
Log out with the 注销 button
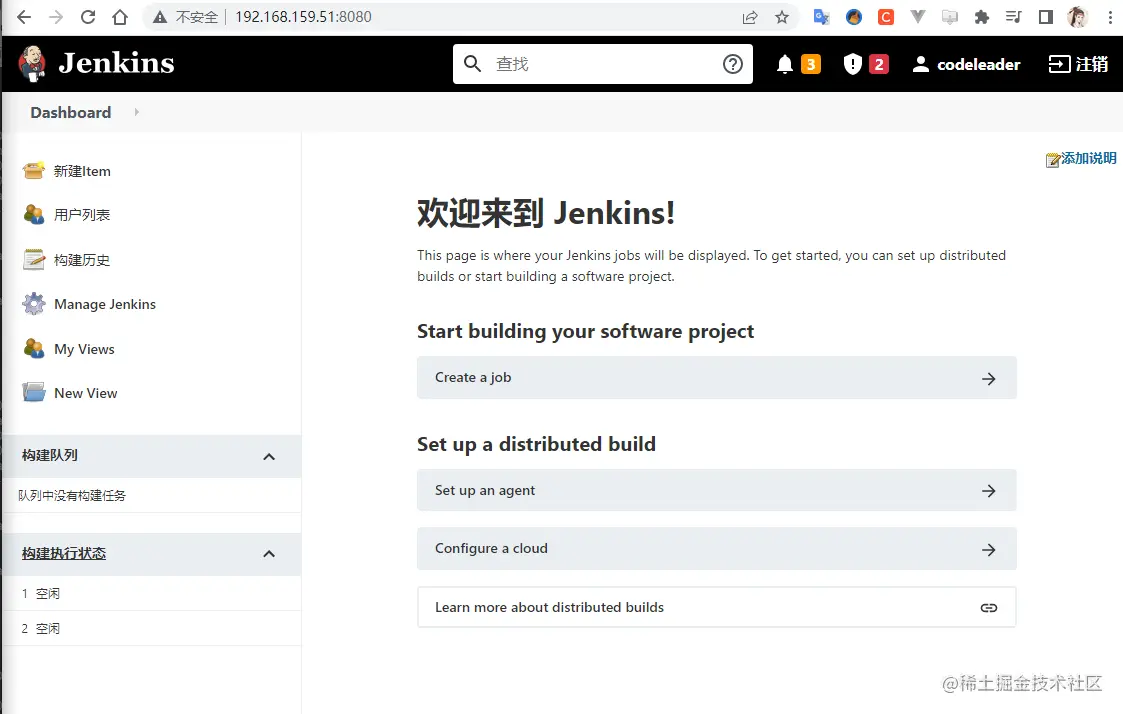coord(1078,64)
